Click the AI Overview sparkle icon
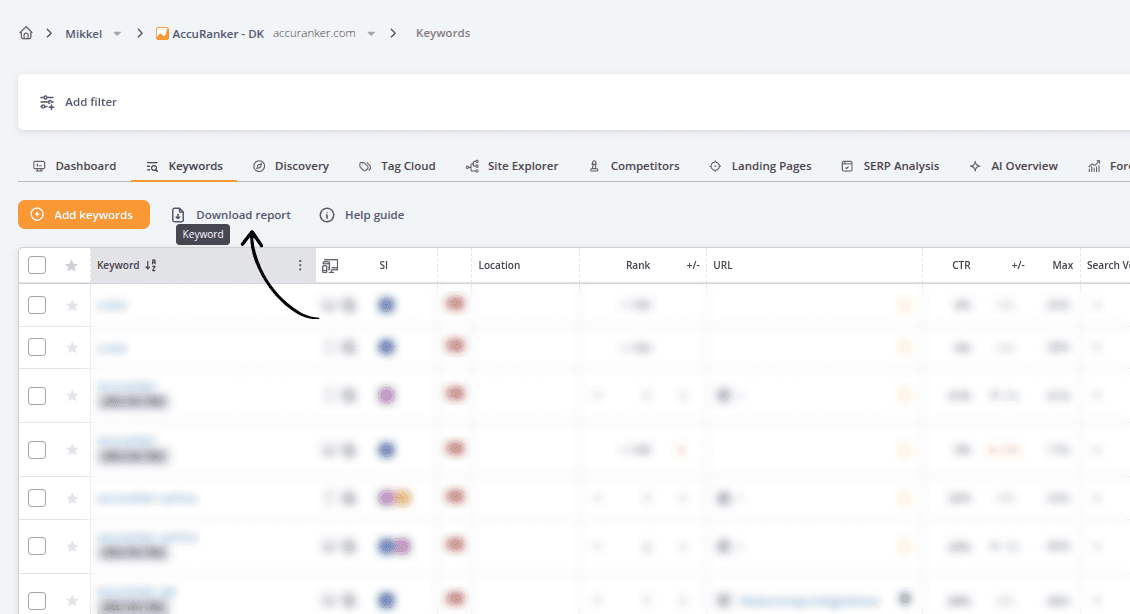Image resolution: width=1130 pixels, height=614 pixels. pyautogui.click(x=974, y=166)
